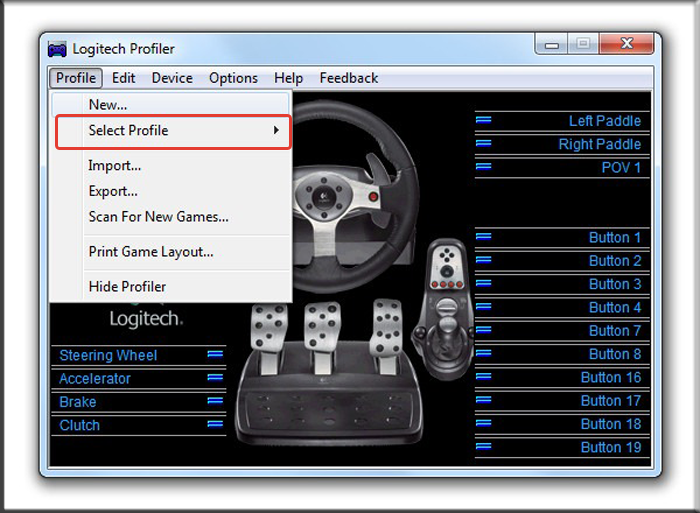Click the Button 7 blue indicator icon
The height and width of the screenshot is (513, 700).
(x=483, y=330)
